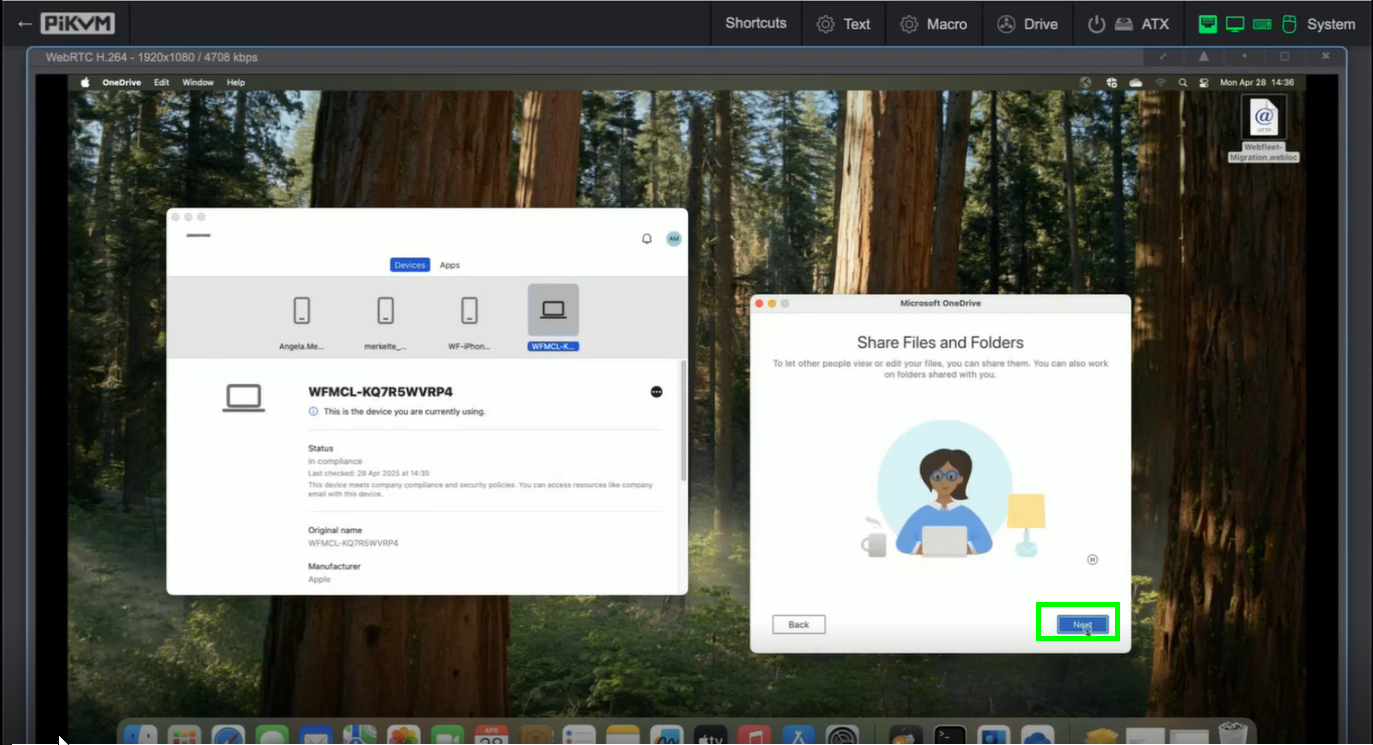Viewport: 1373px width, 745px height.
Task: Open Apple TV from the Dock
Action: 710,736
